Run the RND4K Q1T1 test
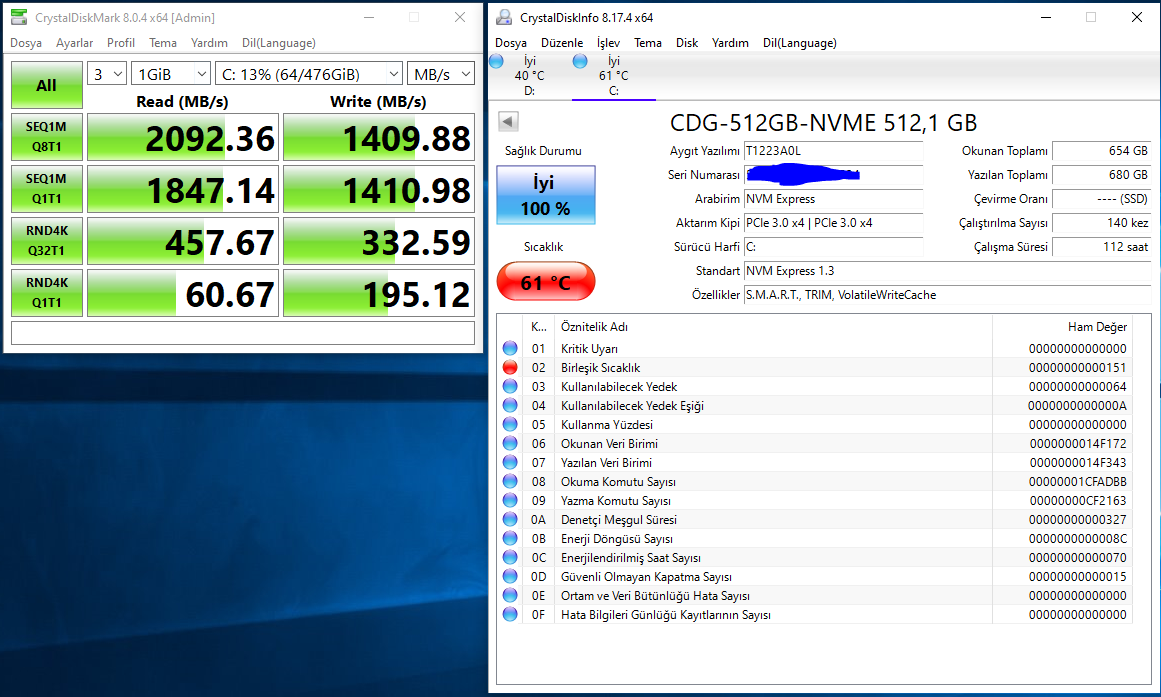The height and width of the screenshot is (697, 1161). 47,293
